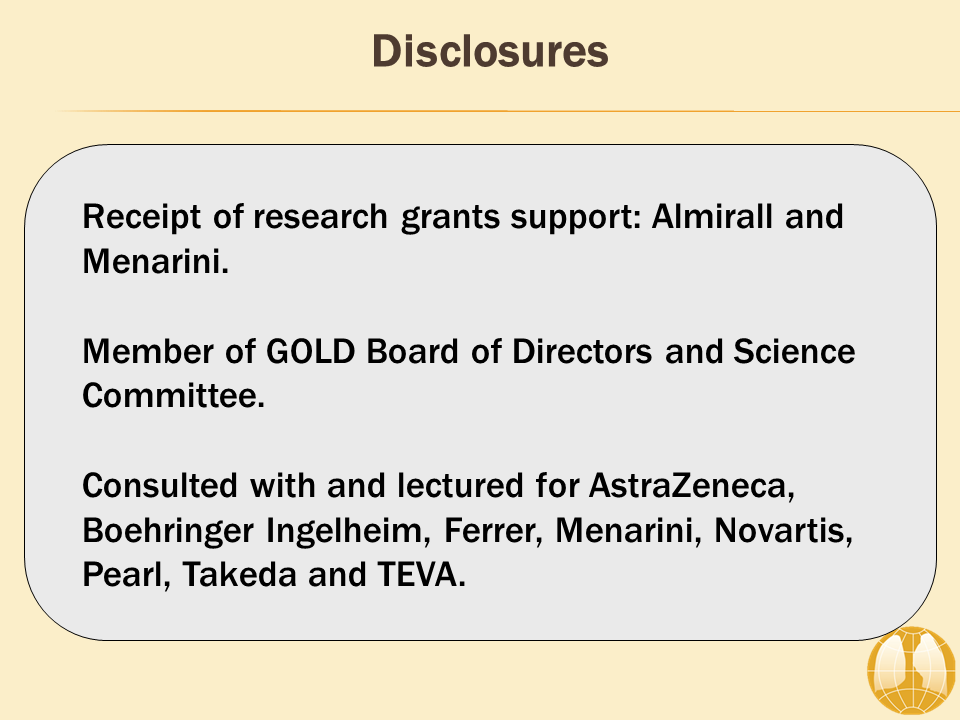Click the word Ferrer
Screen dimensions: 960x720
pyautogui.click(x=493, y=530)
